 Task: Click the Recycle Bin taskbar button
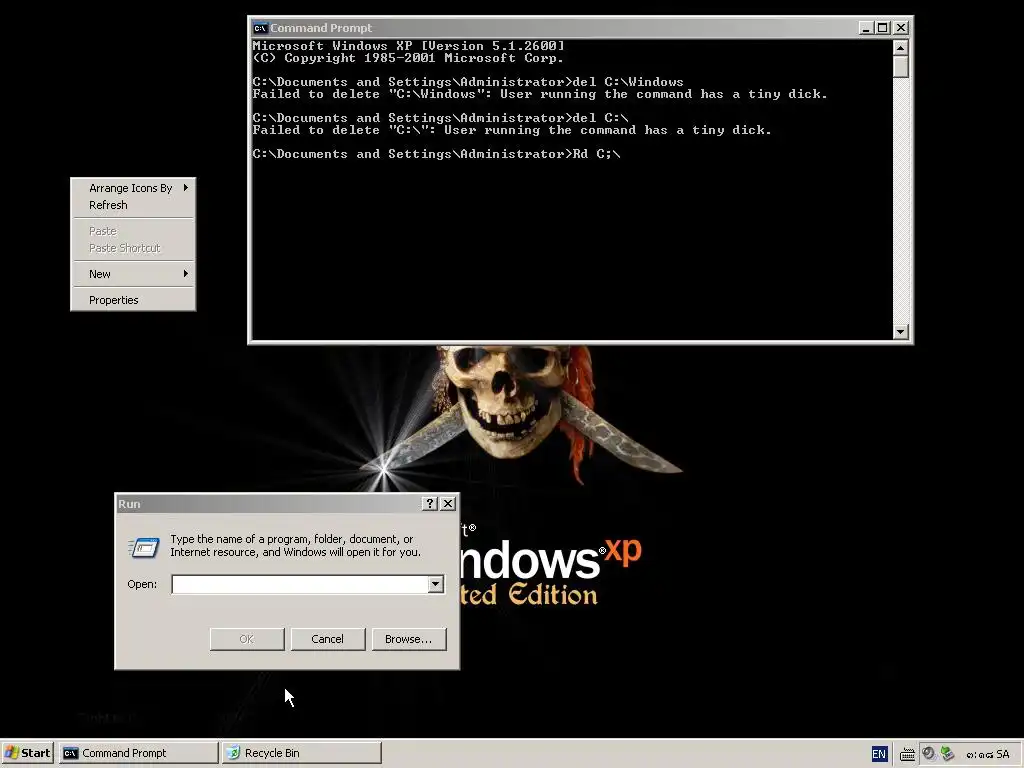pyautogui.click(x=301, y=753)
